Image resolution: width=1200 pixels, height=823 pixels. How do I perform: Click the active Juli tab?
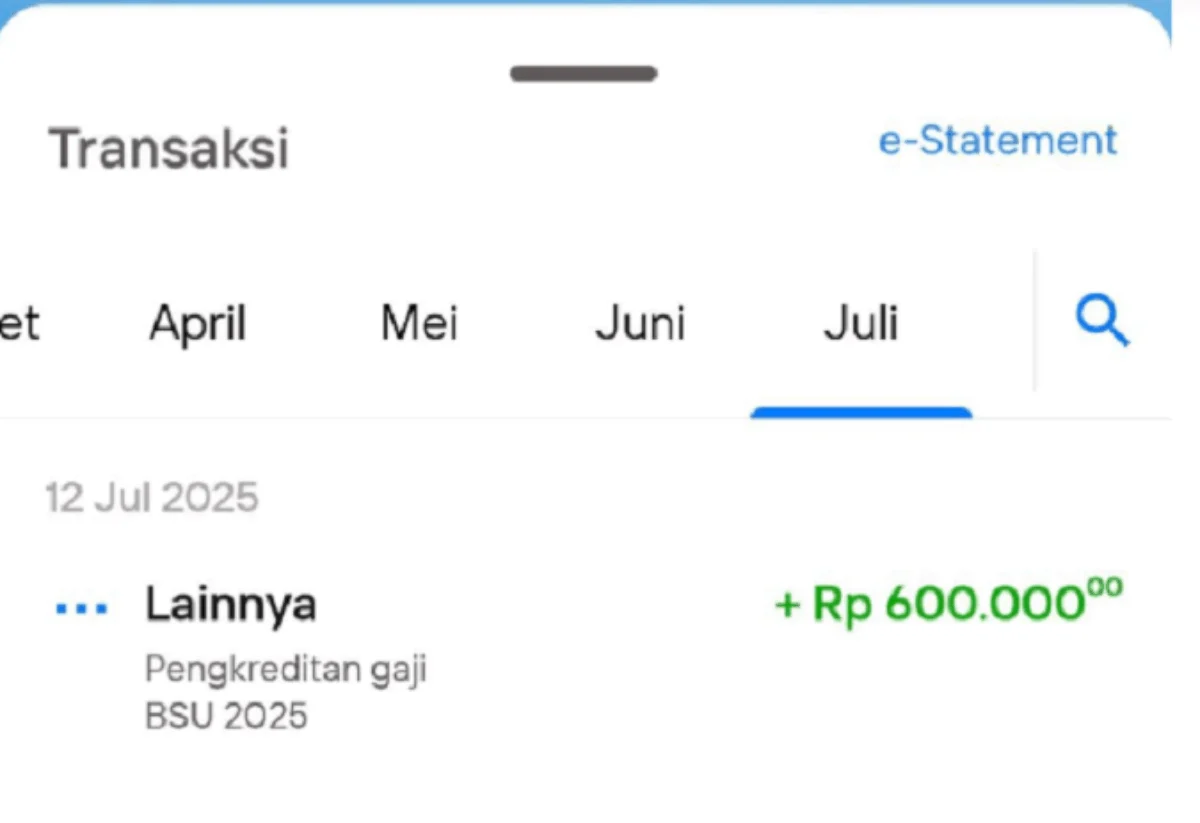(x=861, y=321)
